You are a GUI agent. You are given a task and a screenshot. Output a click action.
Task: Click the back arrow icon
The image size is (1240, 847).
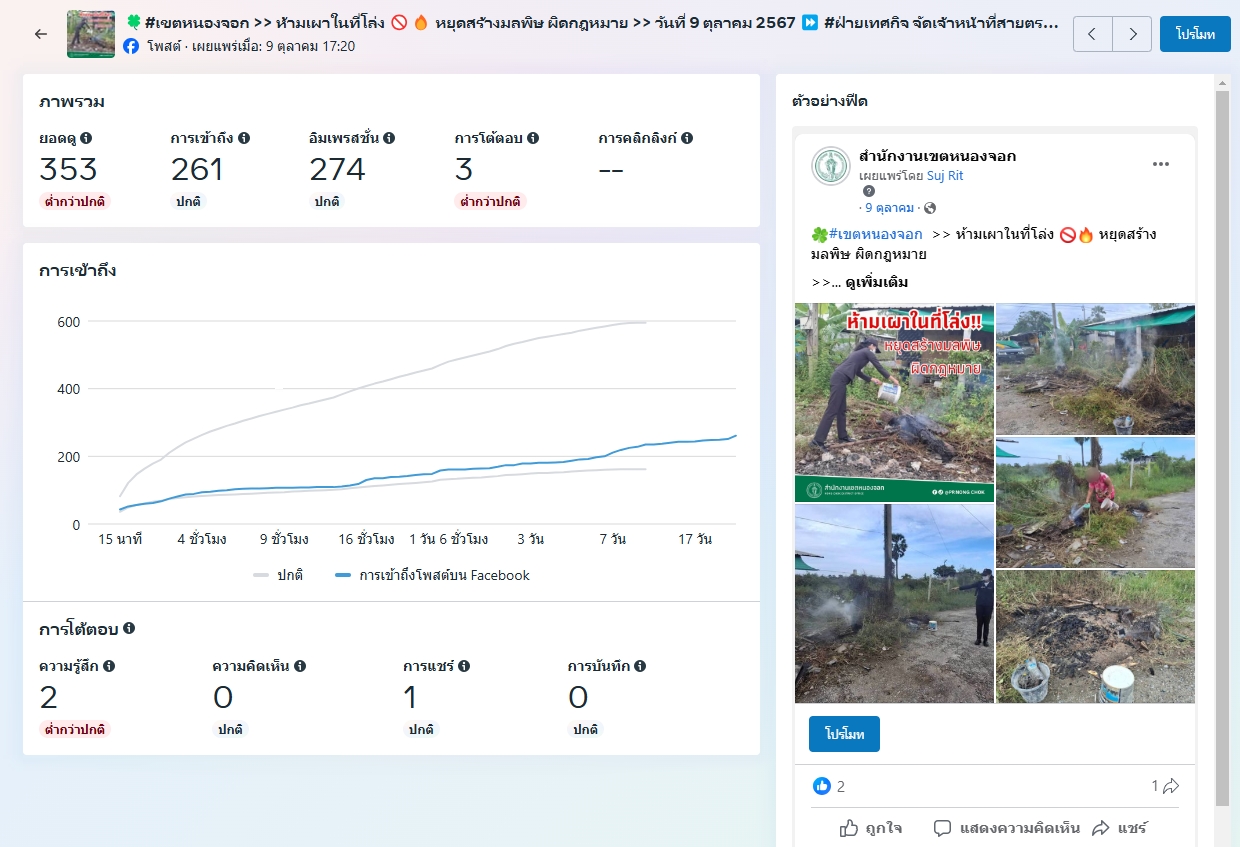(x=40, y=34)
